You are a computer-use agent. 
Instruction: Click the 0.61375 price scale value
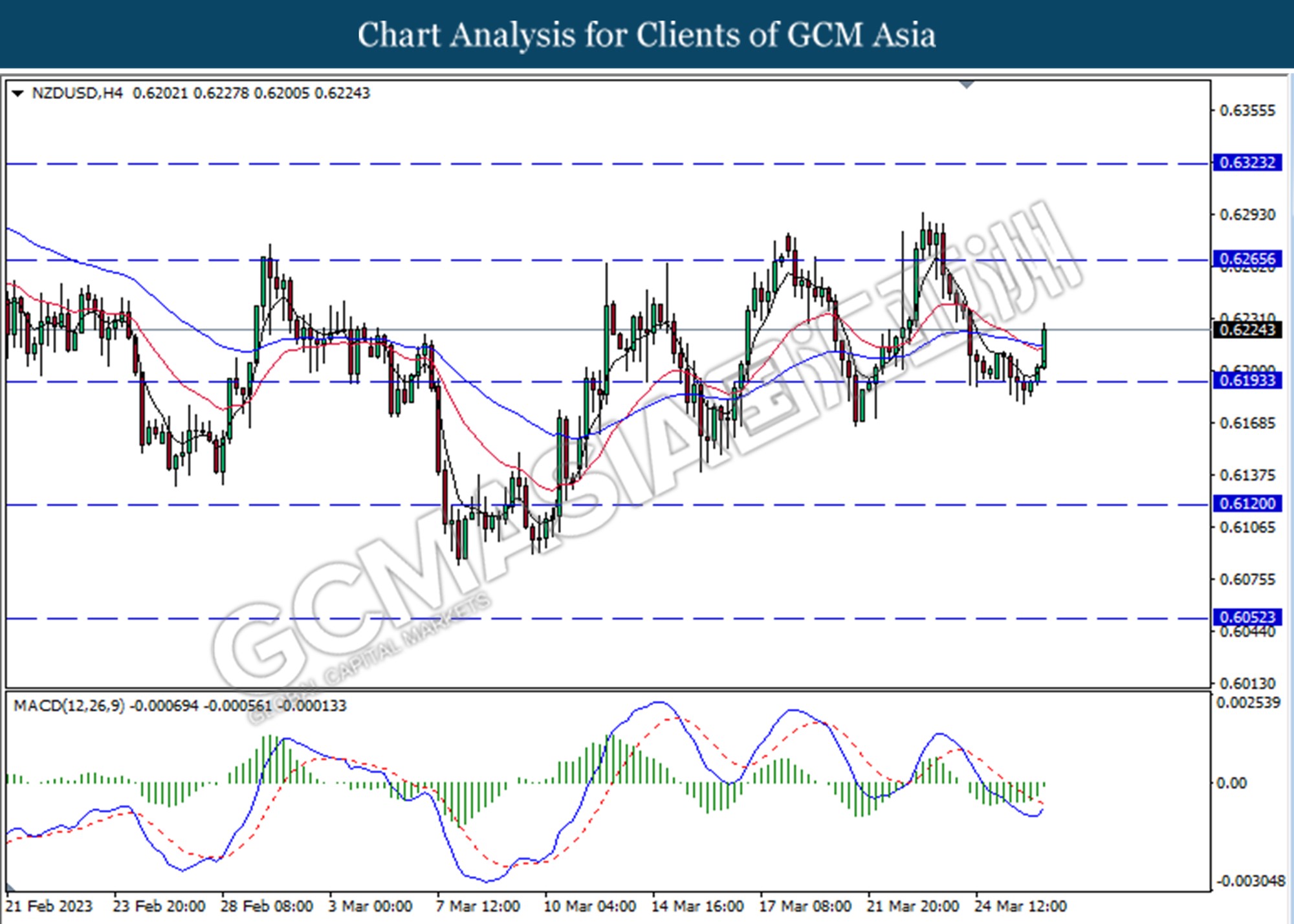coord(1247,476)
